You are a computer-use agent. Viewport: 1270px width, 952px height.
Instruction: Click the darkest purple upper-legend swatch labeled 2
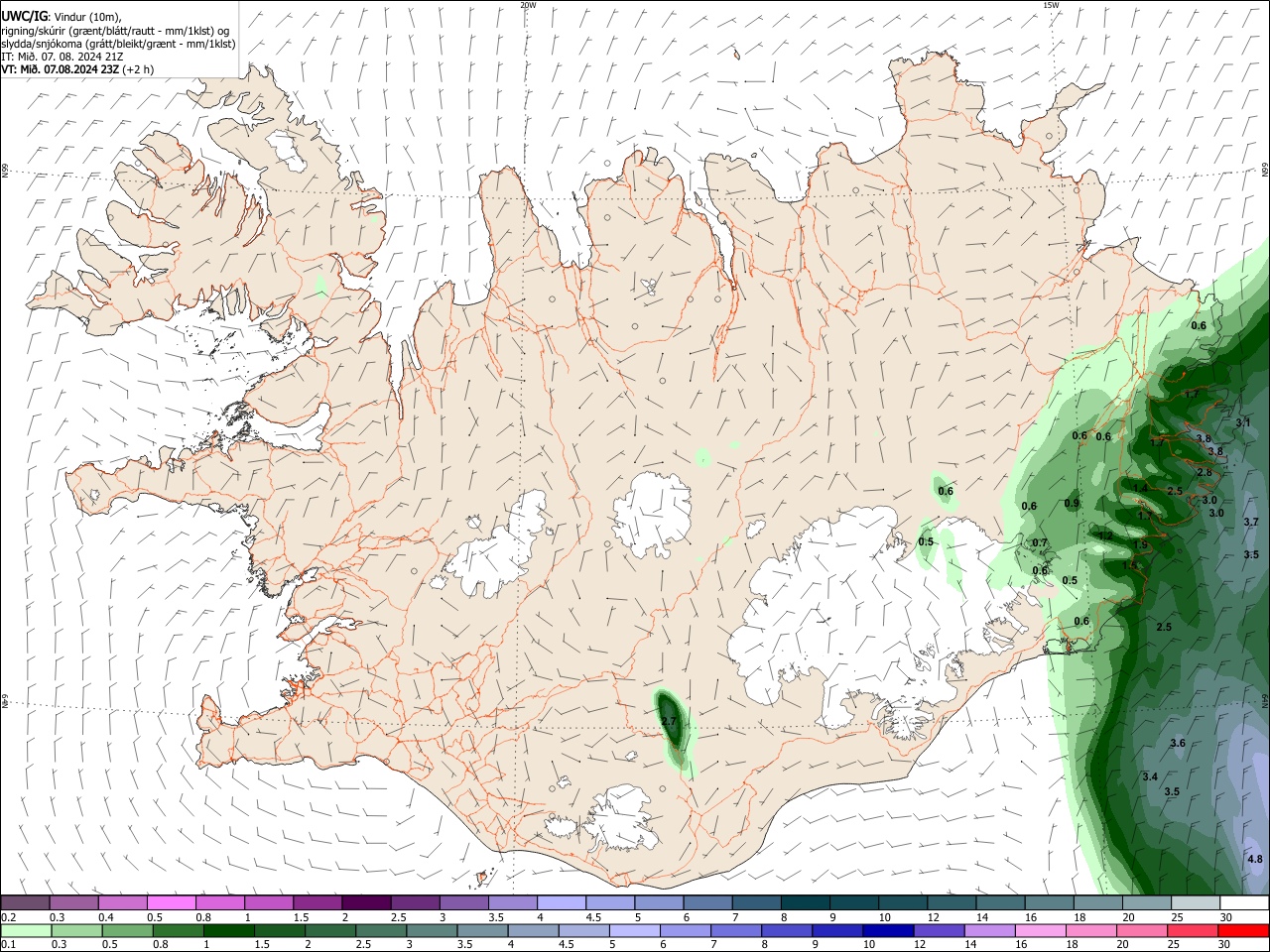click(x=365, y=902)
